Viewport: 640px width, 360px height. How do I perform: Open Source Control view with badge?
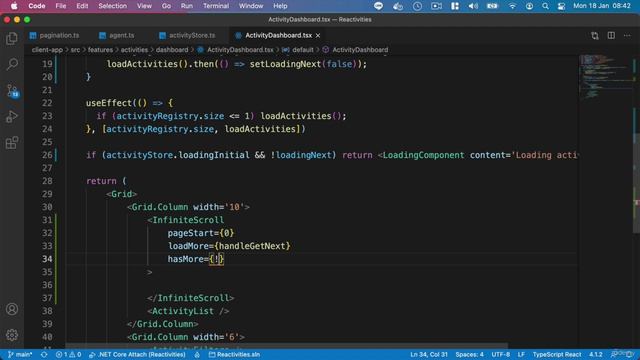point(12,91)
